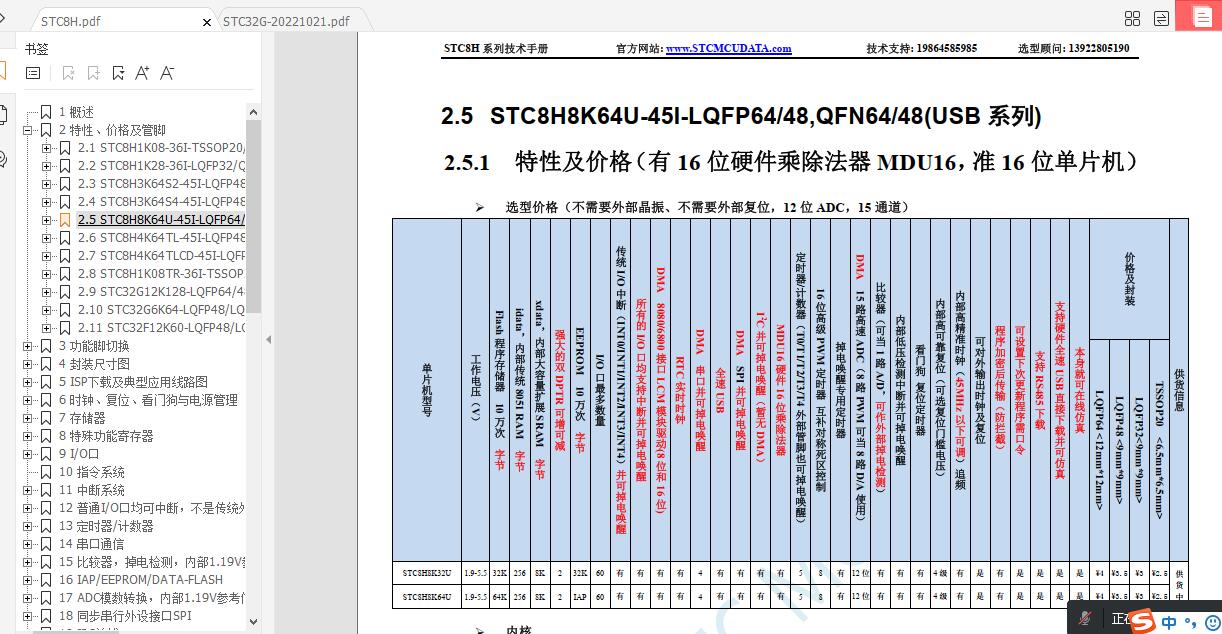Go to bookmark 11 中断系统
This screenshot has height=634, width=1222.
[92, 490]
